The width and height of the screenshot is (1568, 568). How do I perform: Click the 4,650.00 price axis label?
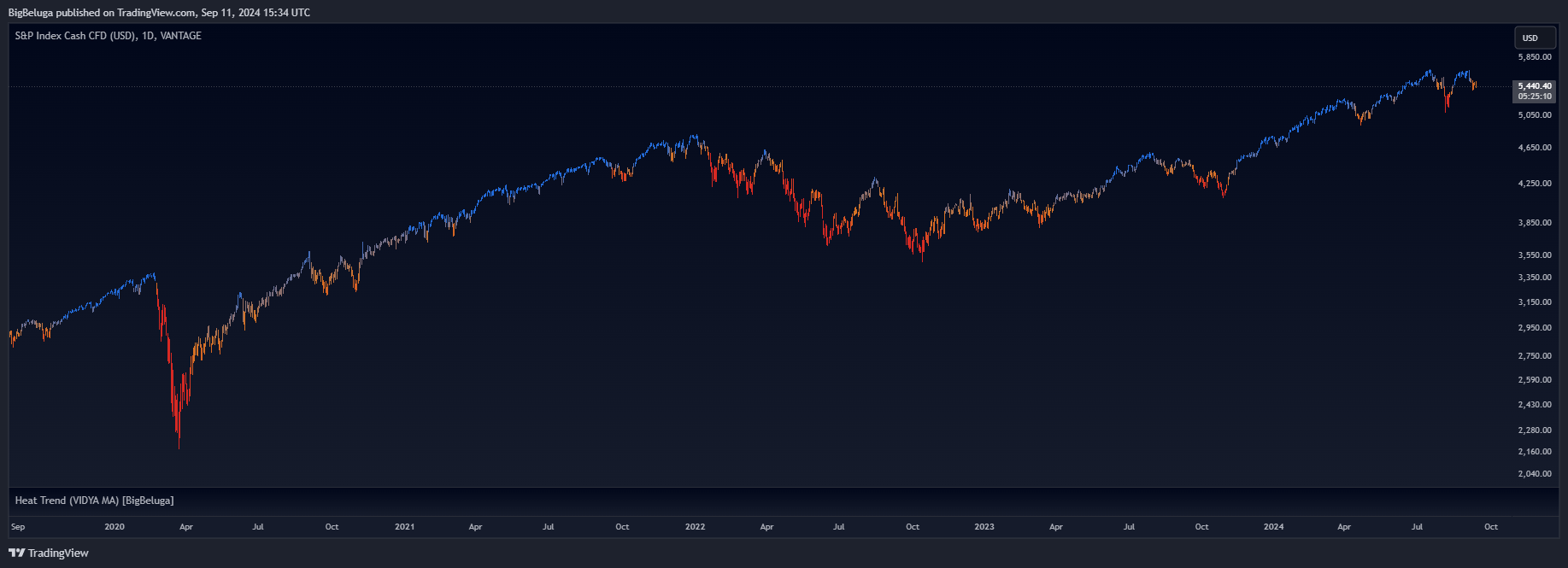coord(1535,148)
